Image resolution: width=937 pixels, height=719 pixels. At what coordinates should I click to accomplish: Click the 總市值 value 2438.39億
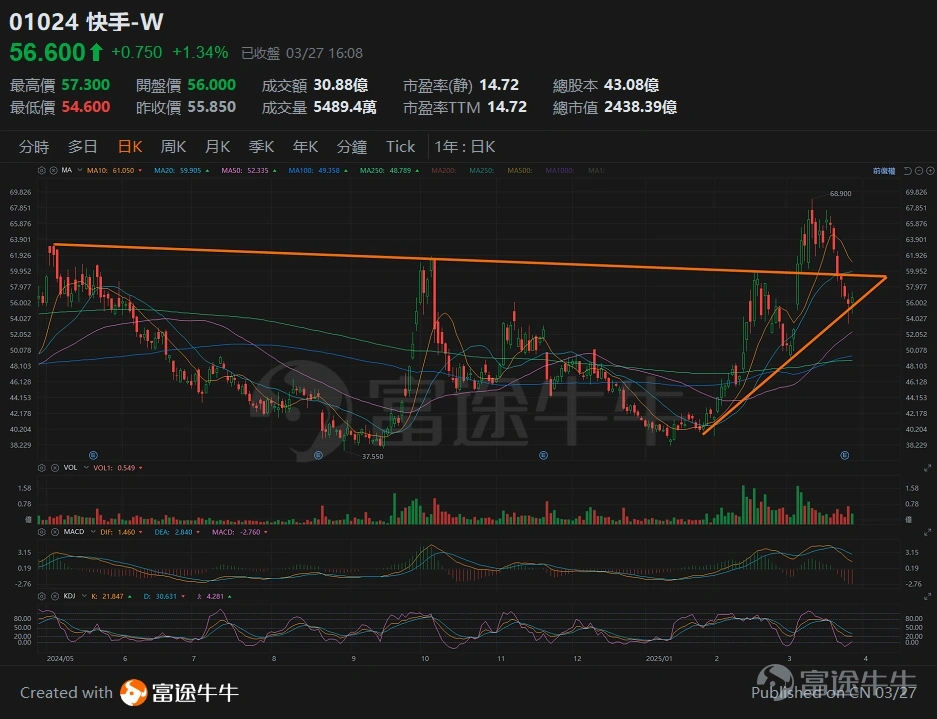[641, 107]
